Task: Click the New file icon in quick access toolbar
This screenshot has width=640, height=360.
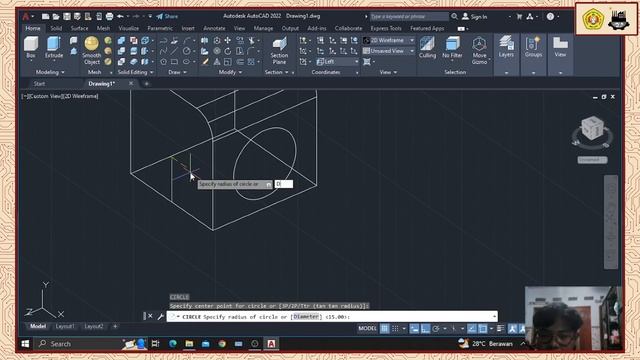Action: (x=45, y=16)
